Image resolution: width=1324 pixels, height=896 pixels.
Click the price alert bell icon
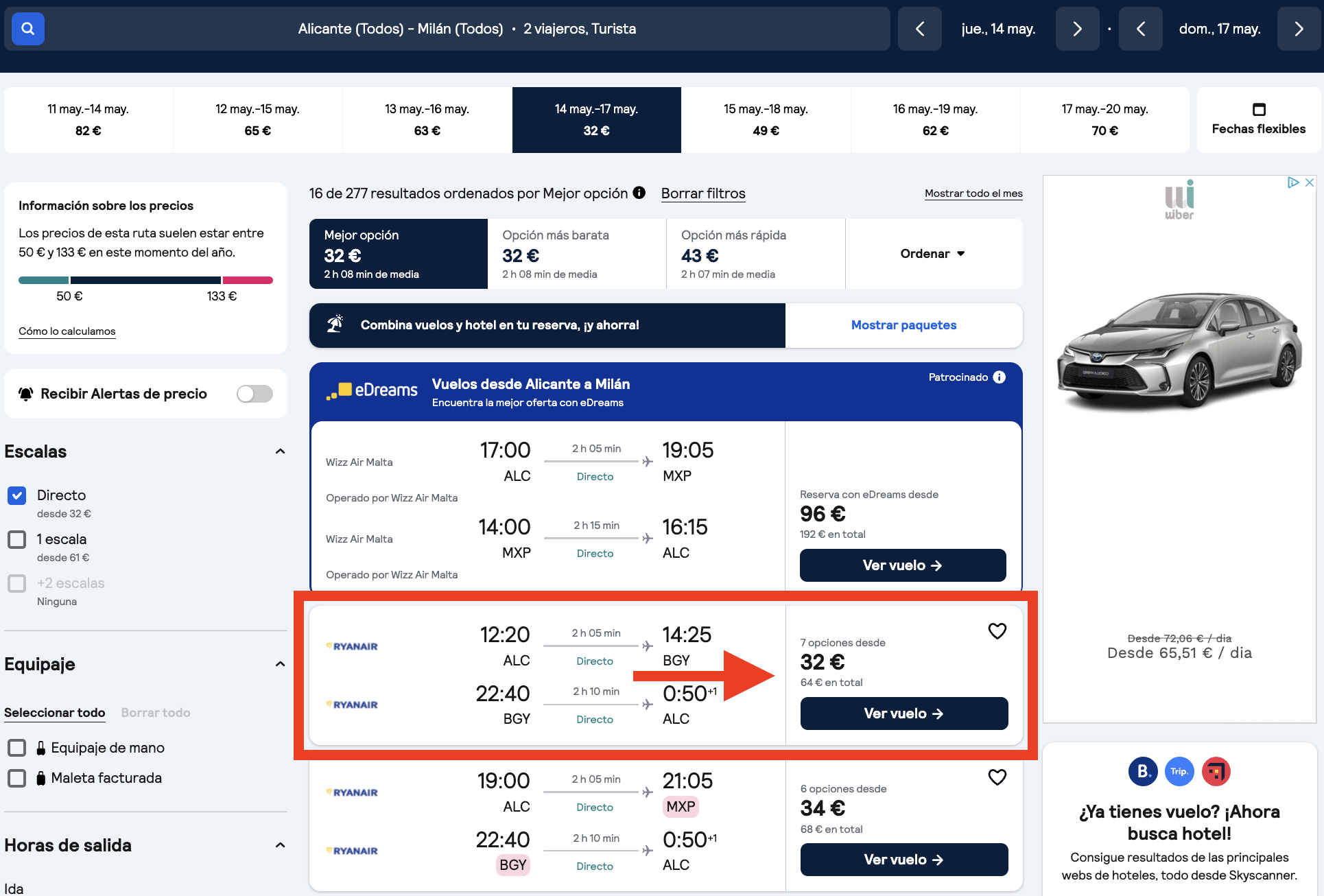(26, 394)
